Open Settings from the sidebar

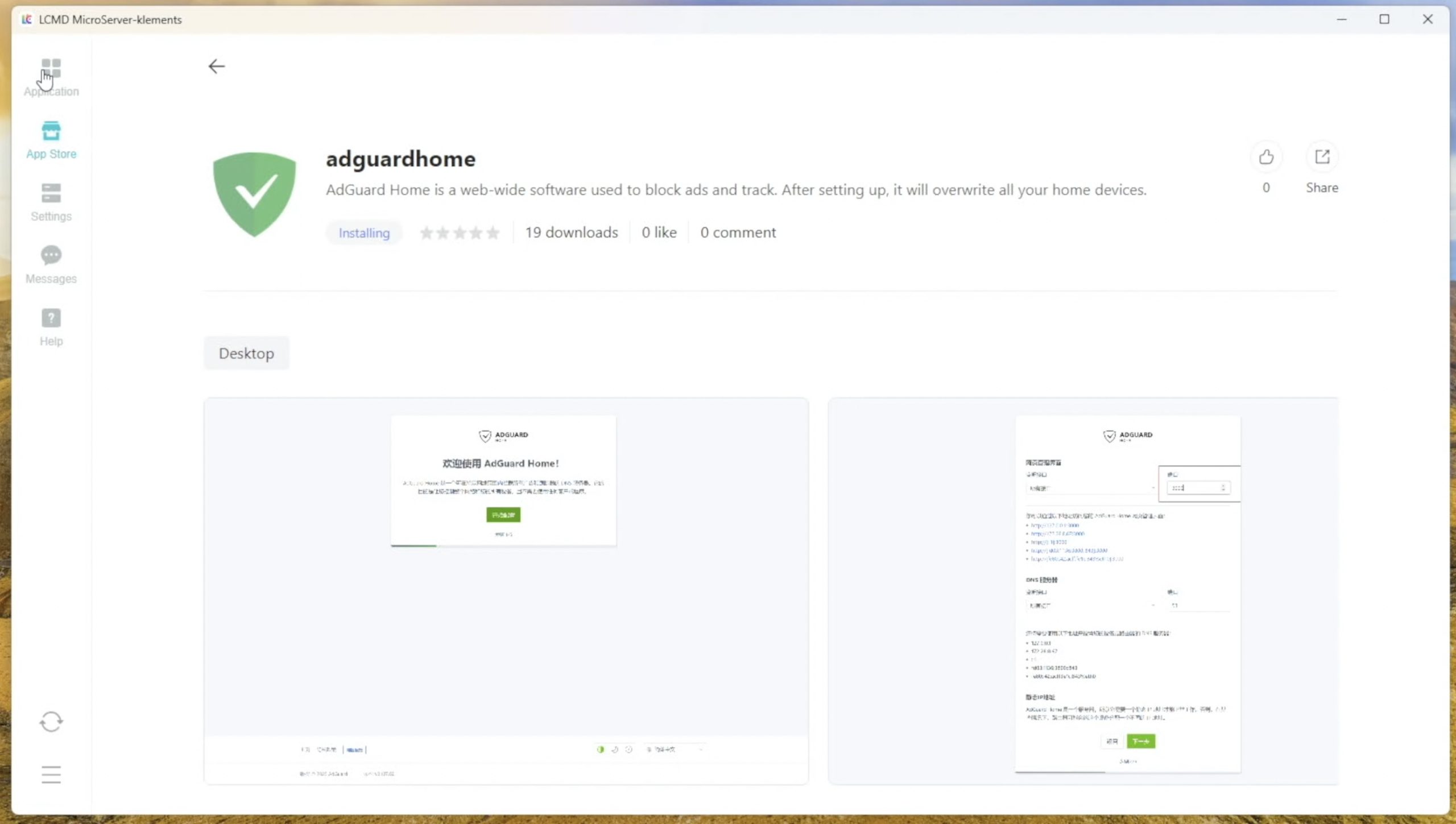tap(51, 202)
